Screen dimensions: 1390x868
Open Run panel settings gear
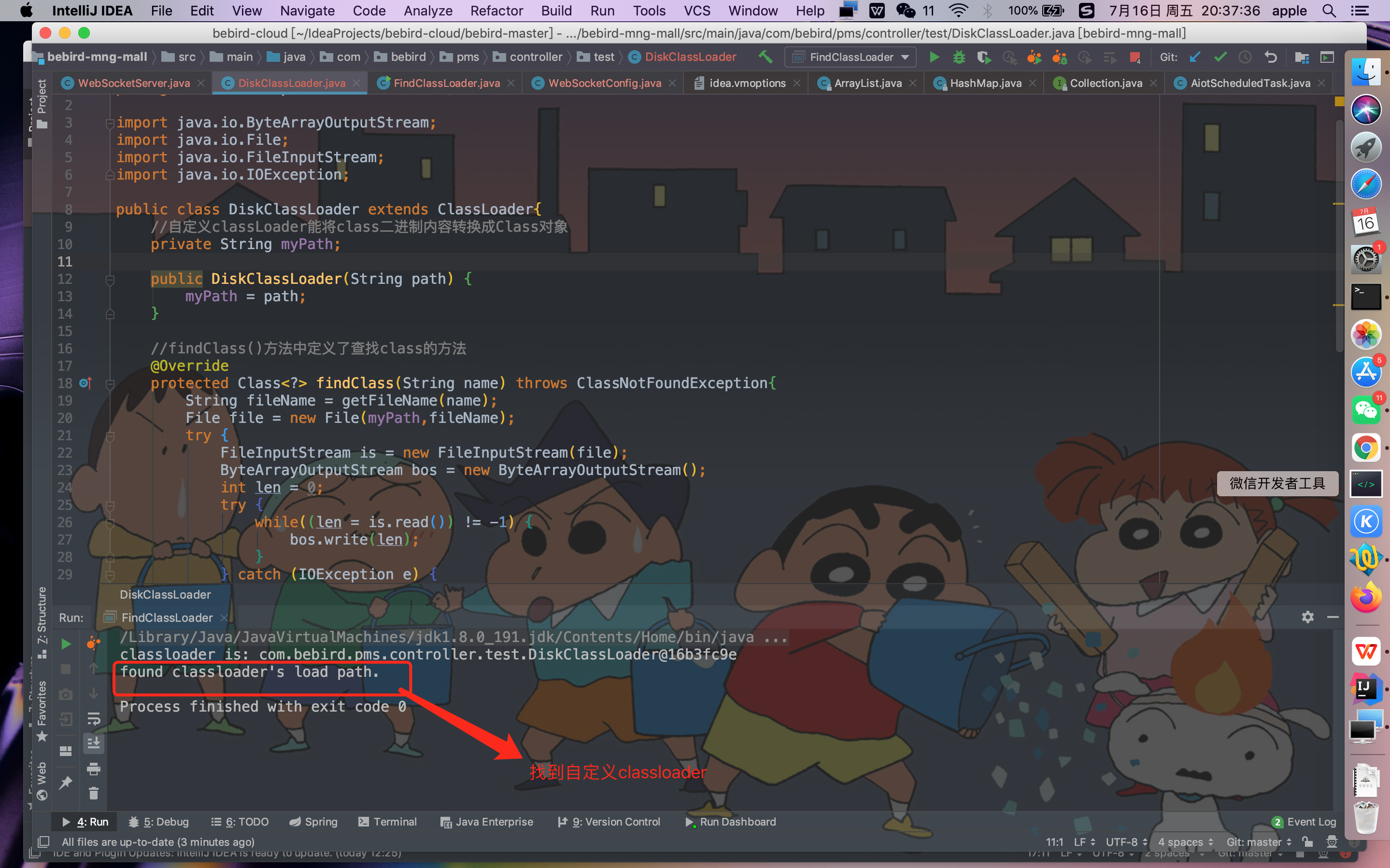tap(1308, 617)
